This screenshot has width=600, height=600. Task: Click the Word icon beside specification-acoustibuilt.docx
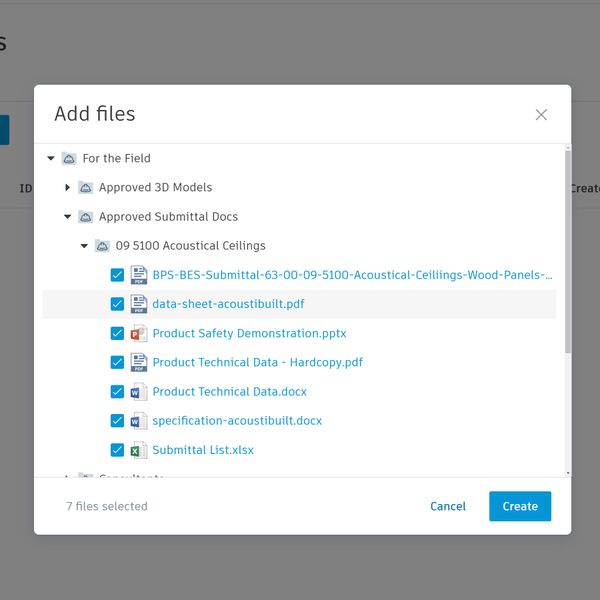[x=138, y=421]
